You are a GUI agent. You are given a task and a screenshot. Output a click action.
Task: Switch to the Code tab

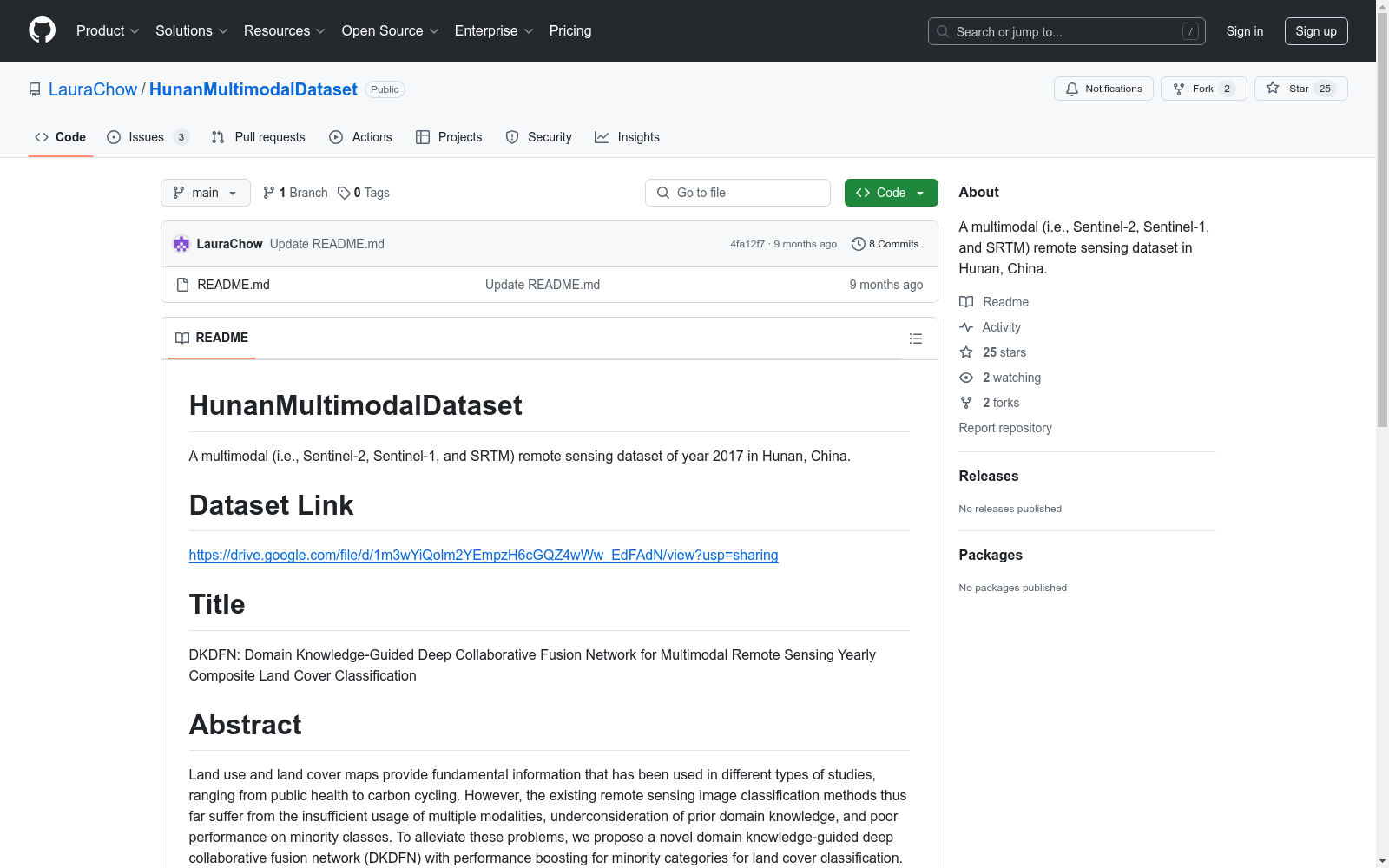pos(61,137)
